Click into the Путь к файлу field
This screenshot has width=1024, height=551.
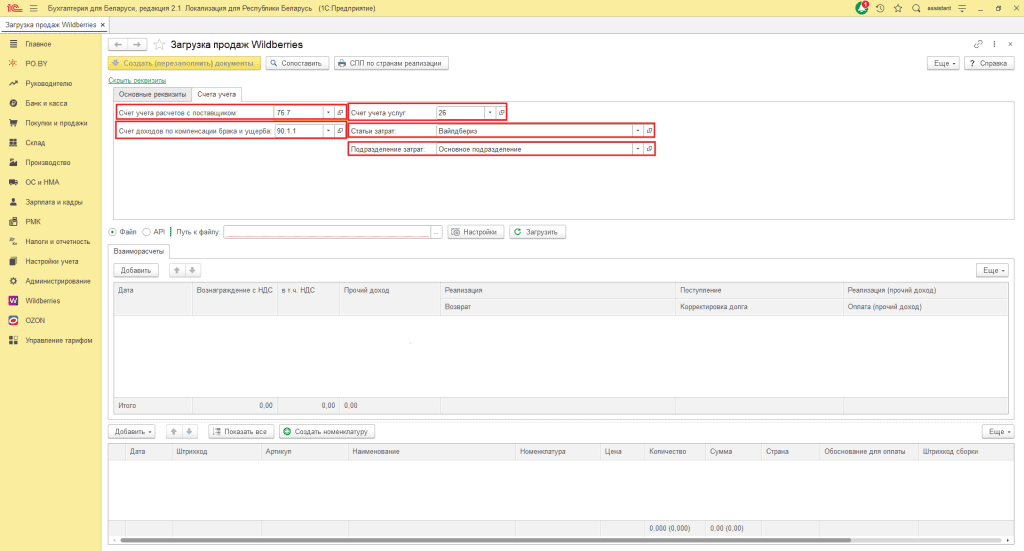point(326,232)
